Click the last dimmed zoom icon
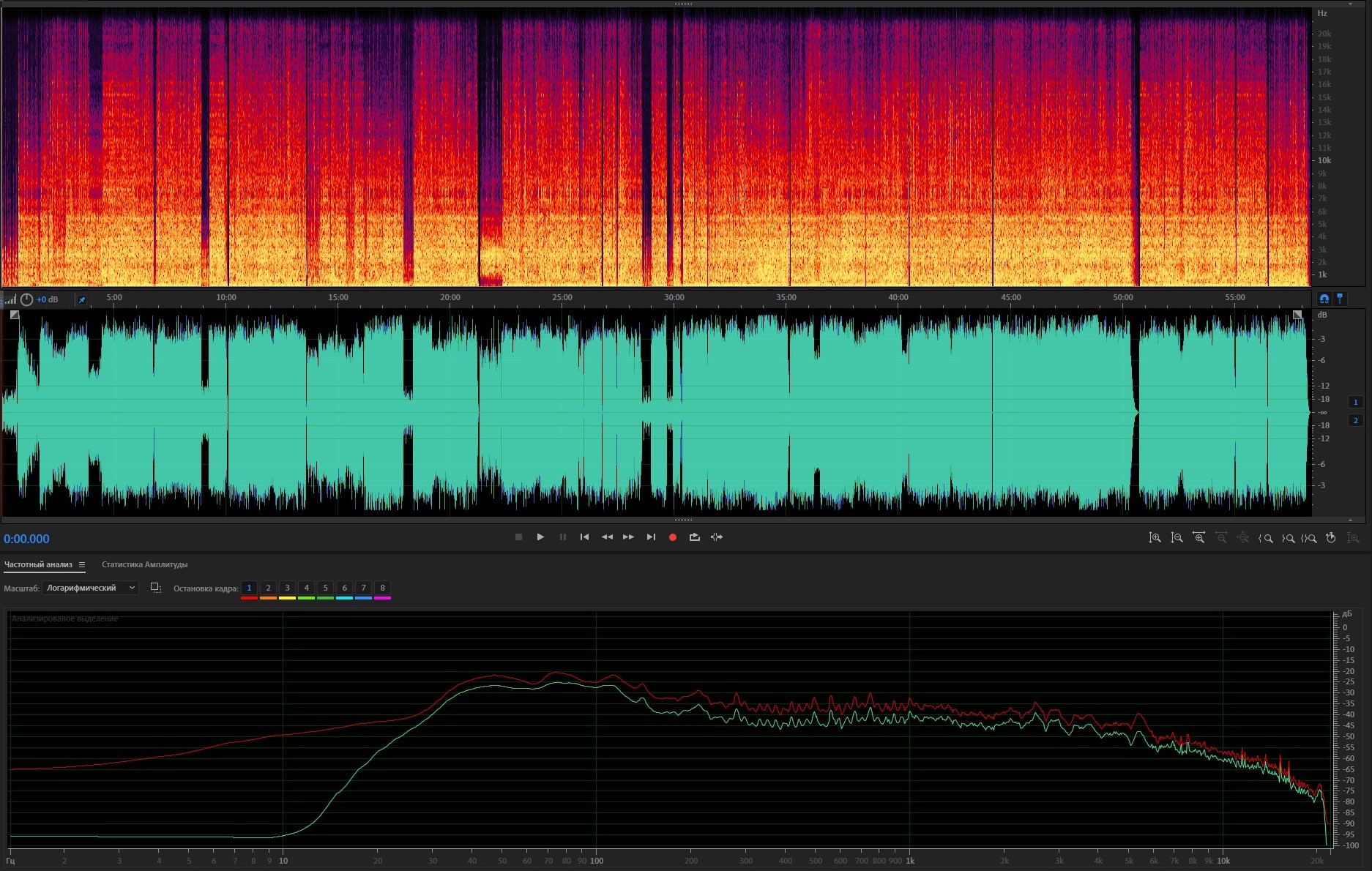 [1353, 538]
